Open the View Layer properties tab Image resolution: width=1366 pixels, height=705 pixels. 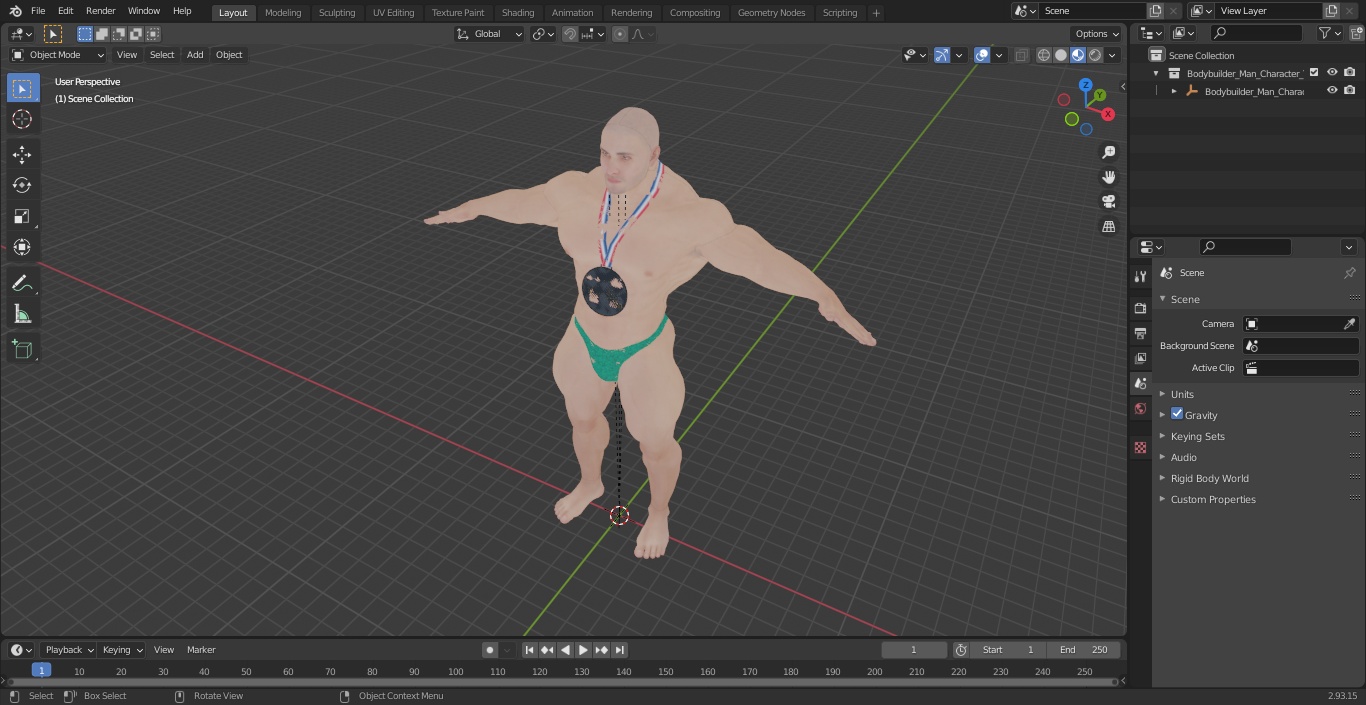pyautogui.click(x=1140, y=358)
